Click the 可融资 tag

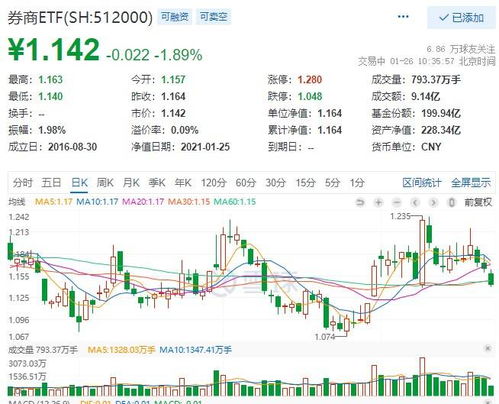(175, 17)
